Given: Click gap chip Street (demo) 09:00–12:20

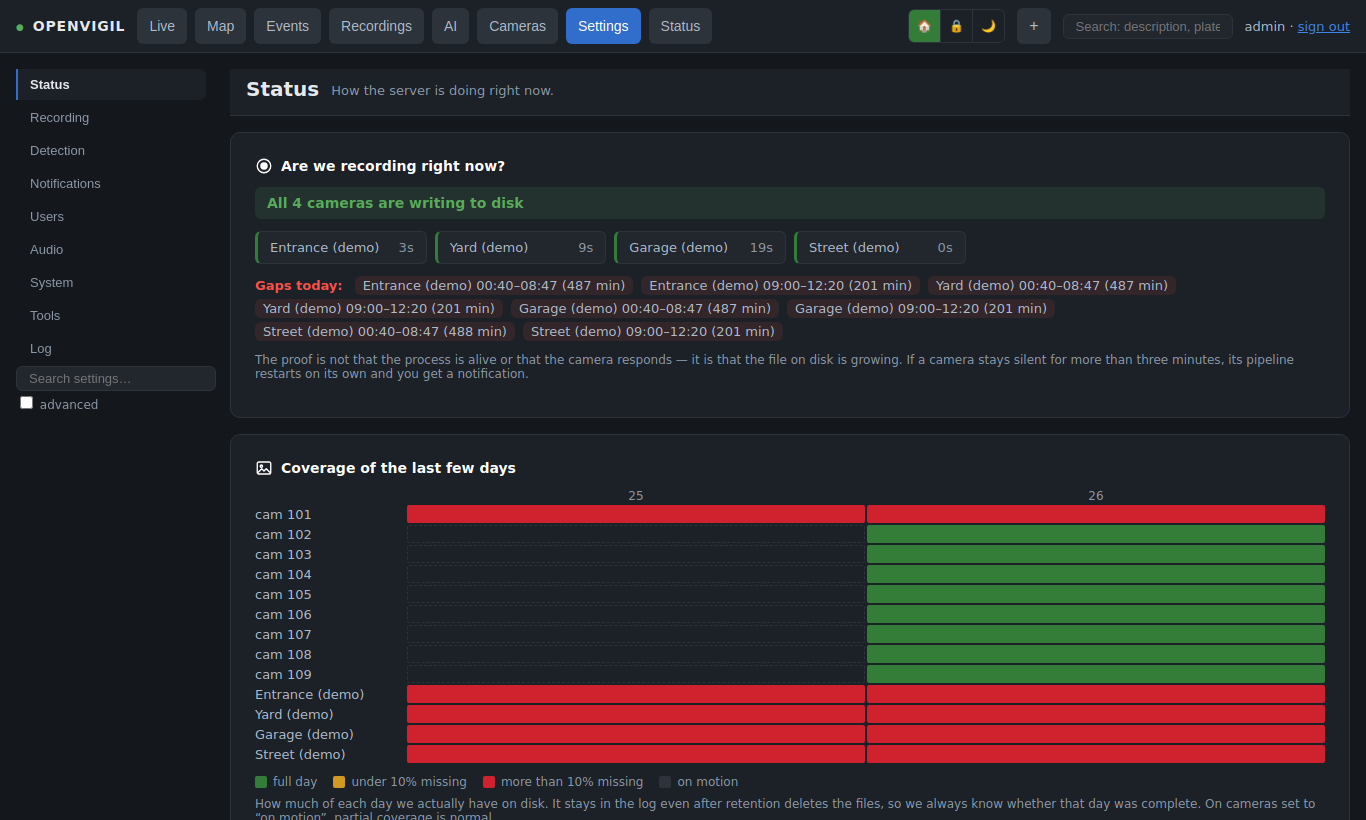Looking at the screenshot, I should [x=653, y=332].
